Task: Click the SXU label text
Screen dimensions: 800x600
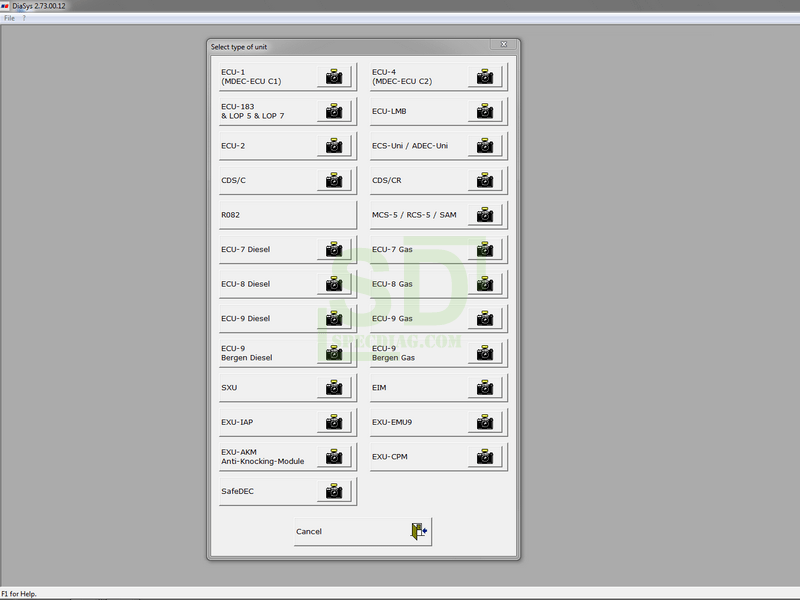Action: (x=229, y=388)
